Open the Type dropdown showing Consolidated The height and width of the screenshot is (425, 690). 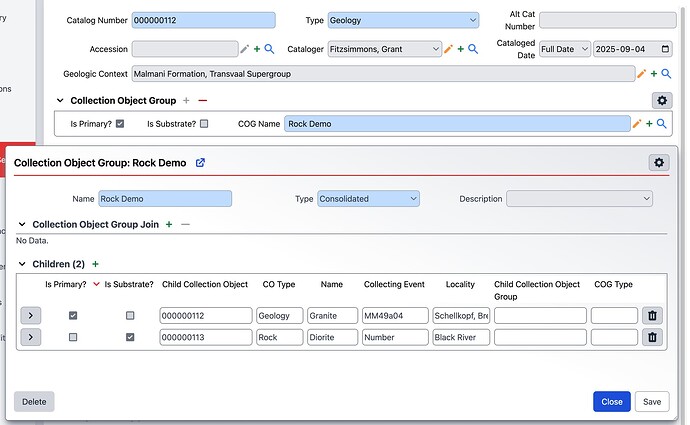click(x=368, y=199)
